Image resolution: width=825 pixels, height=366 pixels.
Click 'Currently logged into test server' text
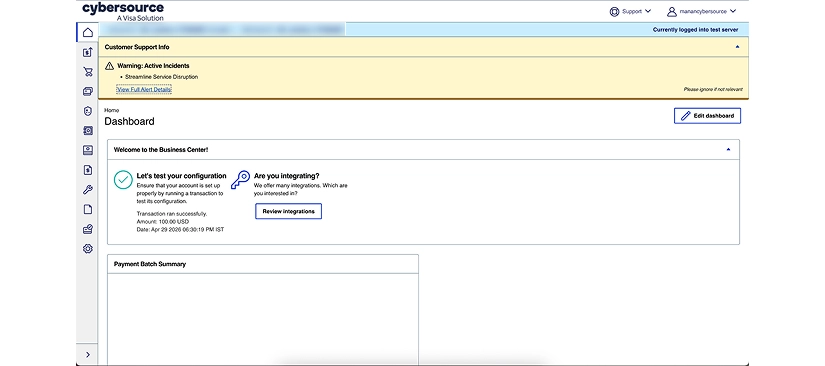click(x=696, y=30)
